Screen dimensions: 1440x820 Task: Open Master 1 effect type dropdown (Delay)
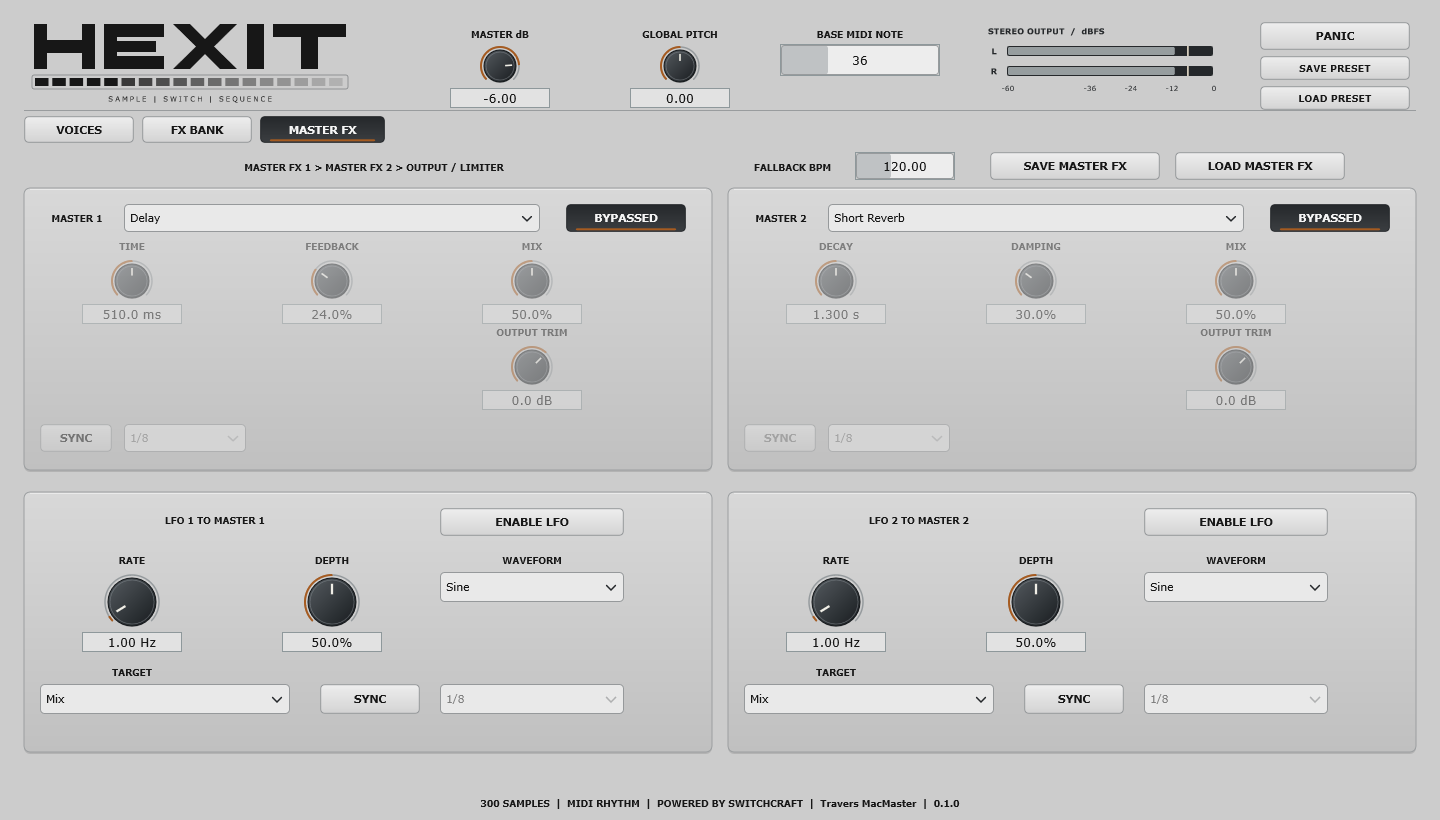click(332, 218)
